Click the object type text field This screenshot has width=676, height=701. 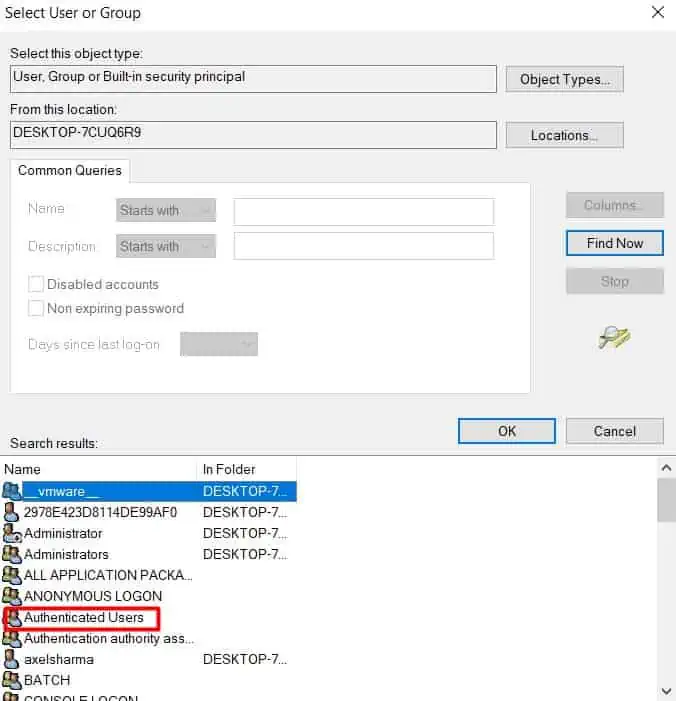[x=253, y=79]
